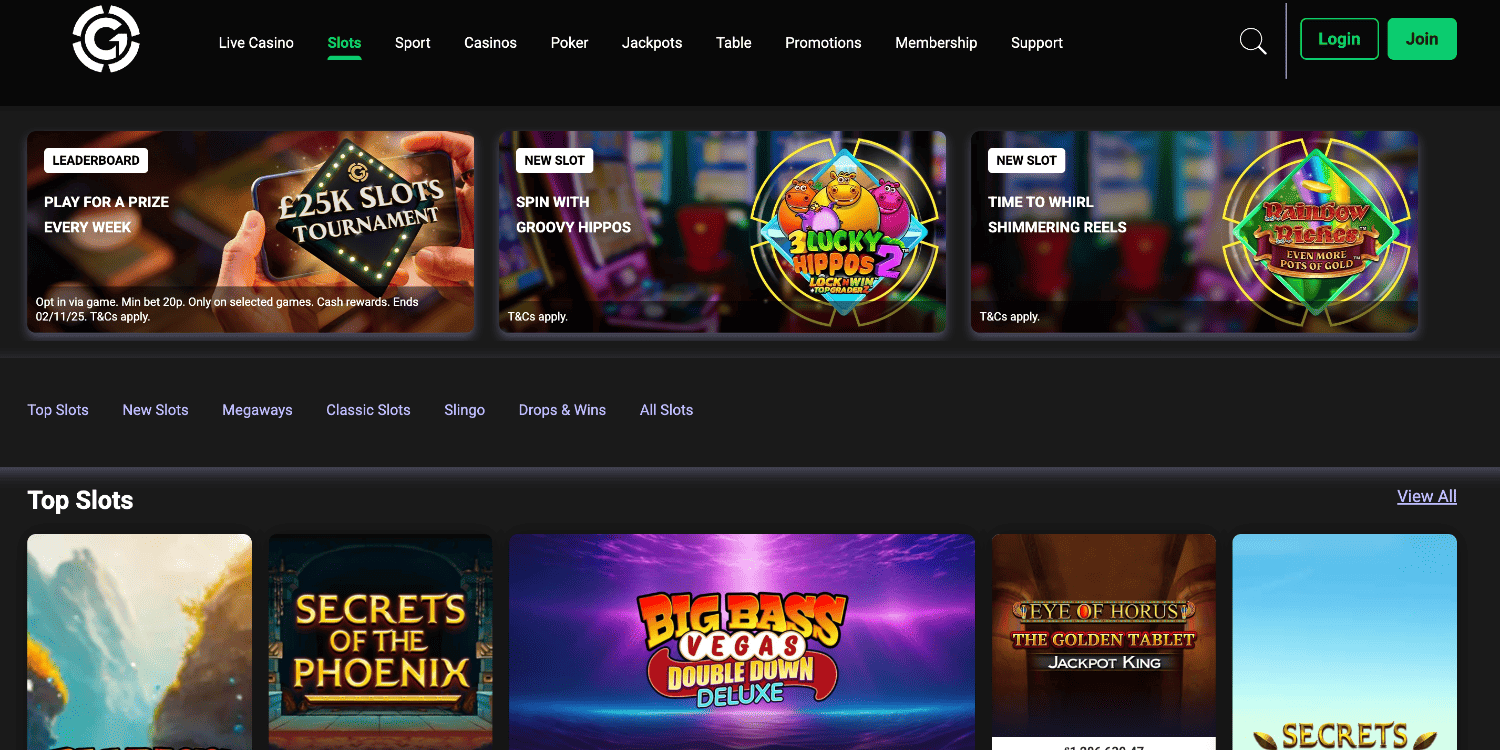The height and width of the screenshot is (750, 1500).
Task: Click the green Join button
Action: pos(1422,39)
